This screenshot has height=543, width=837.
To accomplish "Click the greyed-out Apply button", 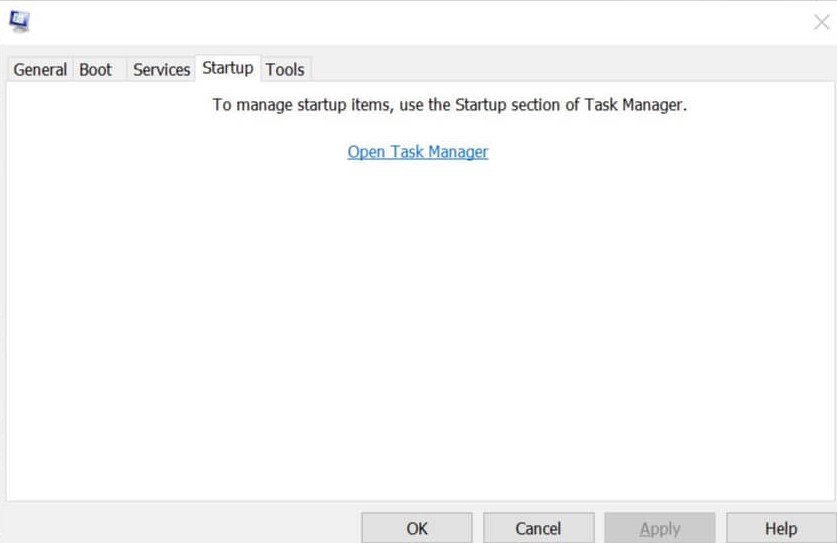I will point(660,528).
